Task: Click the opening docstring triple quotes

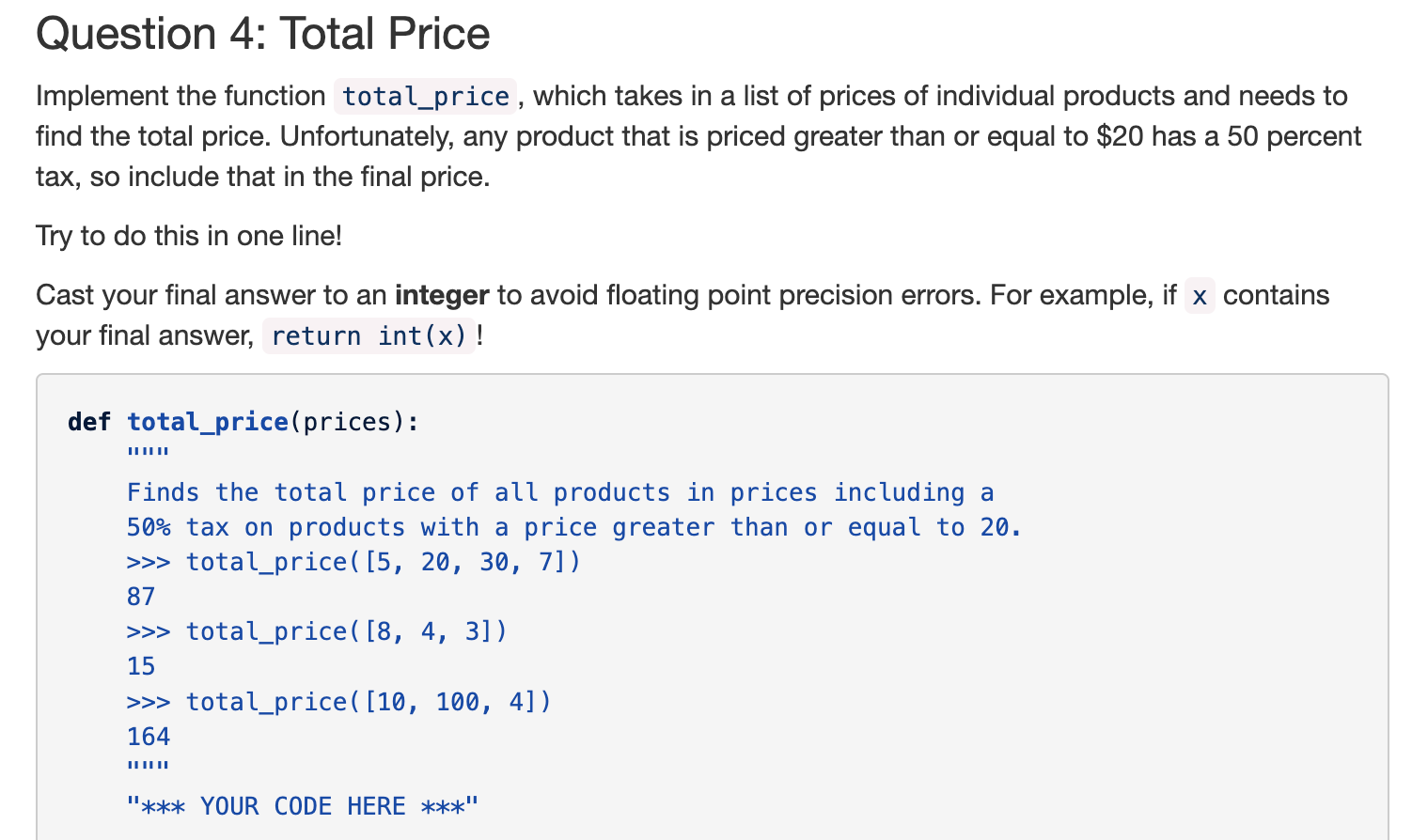Action: point(148,453)
